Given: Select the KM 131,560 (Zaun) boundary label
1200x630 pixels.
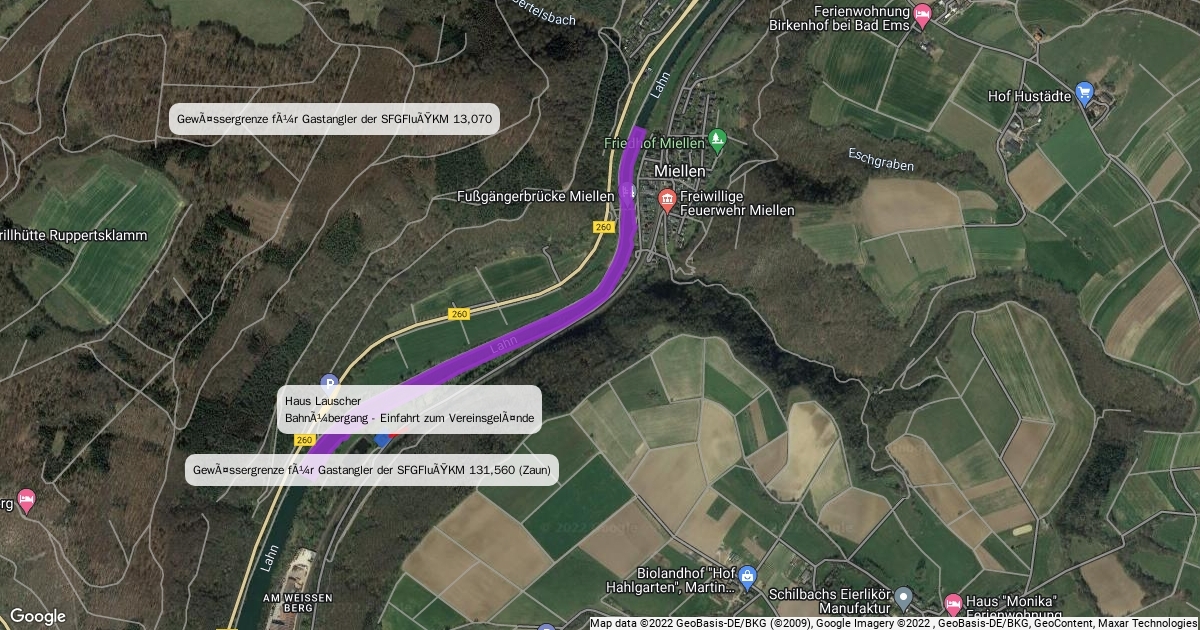Looking at the screenshot, I should pyautogui.click(x=372, y=470).
